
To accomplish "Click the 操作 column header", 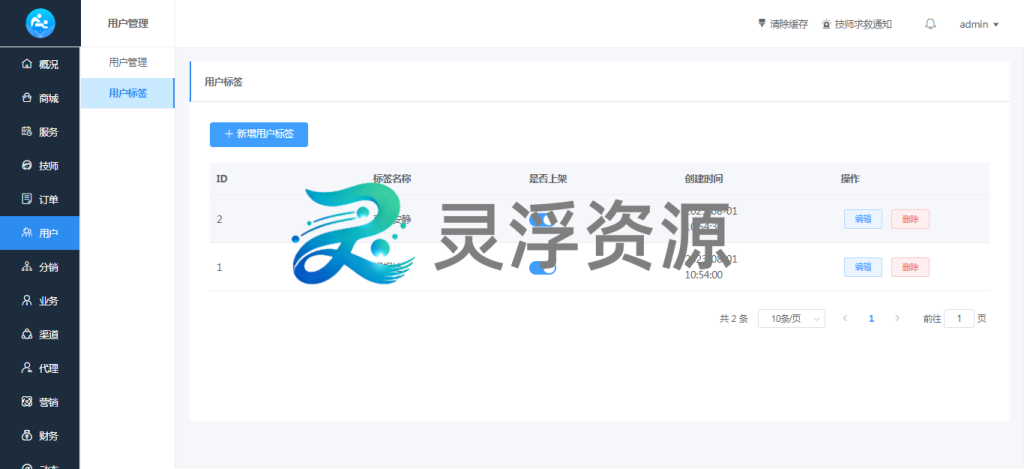I will coord(850,178).
